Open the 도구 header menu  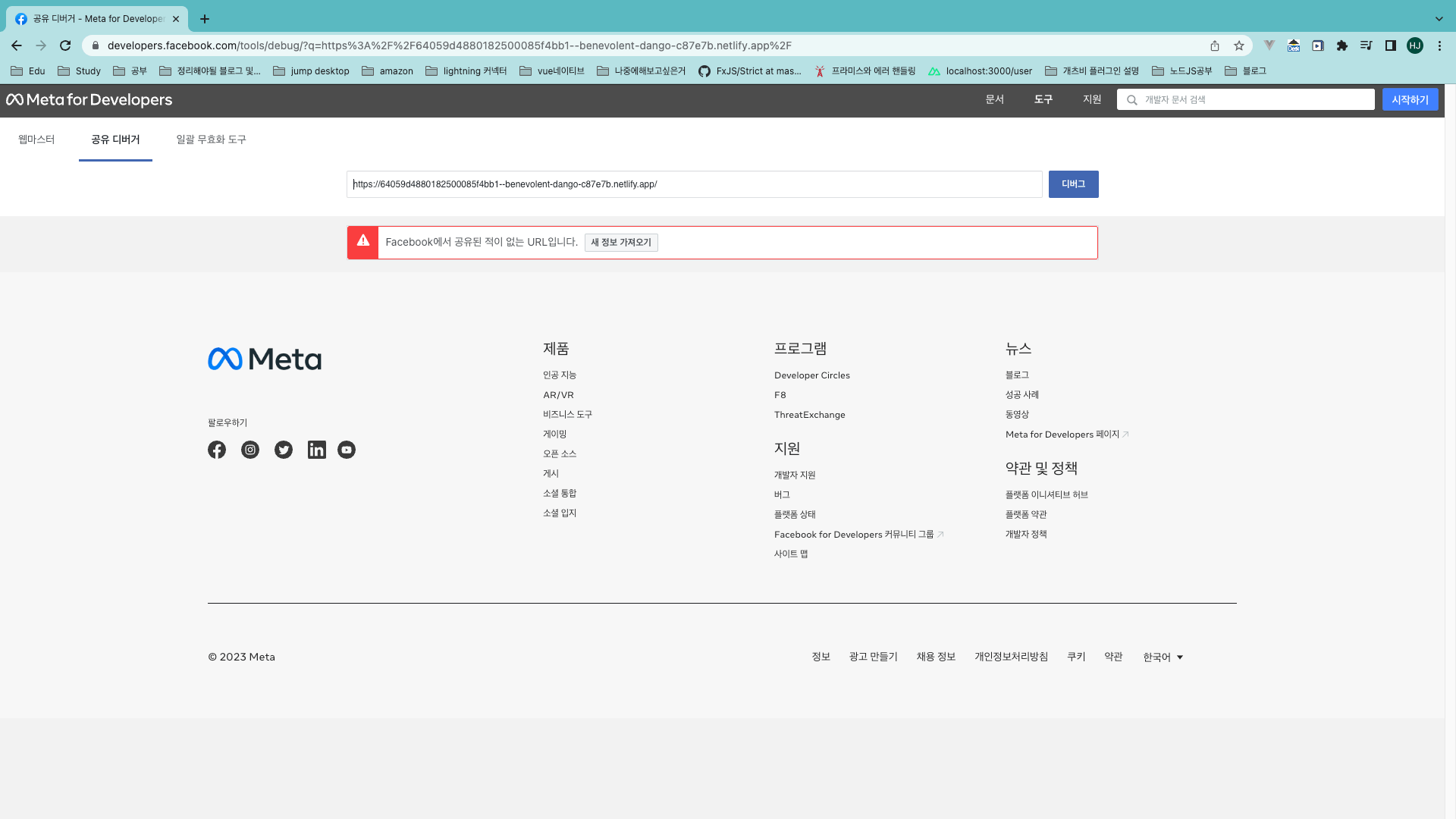click(x=1043, y=99)
